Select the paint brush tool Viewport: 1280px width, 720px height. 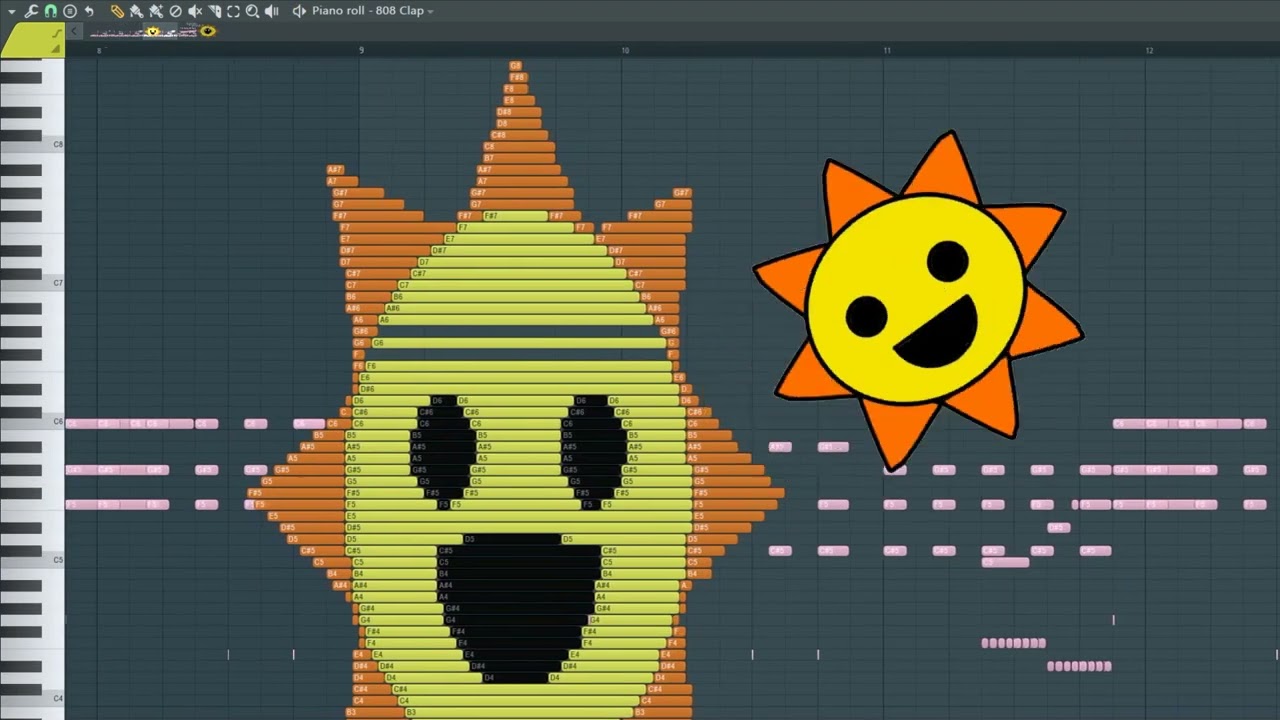[137, 11]
